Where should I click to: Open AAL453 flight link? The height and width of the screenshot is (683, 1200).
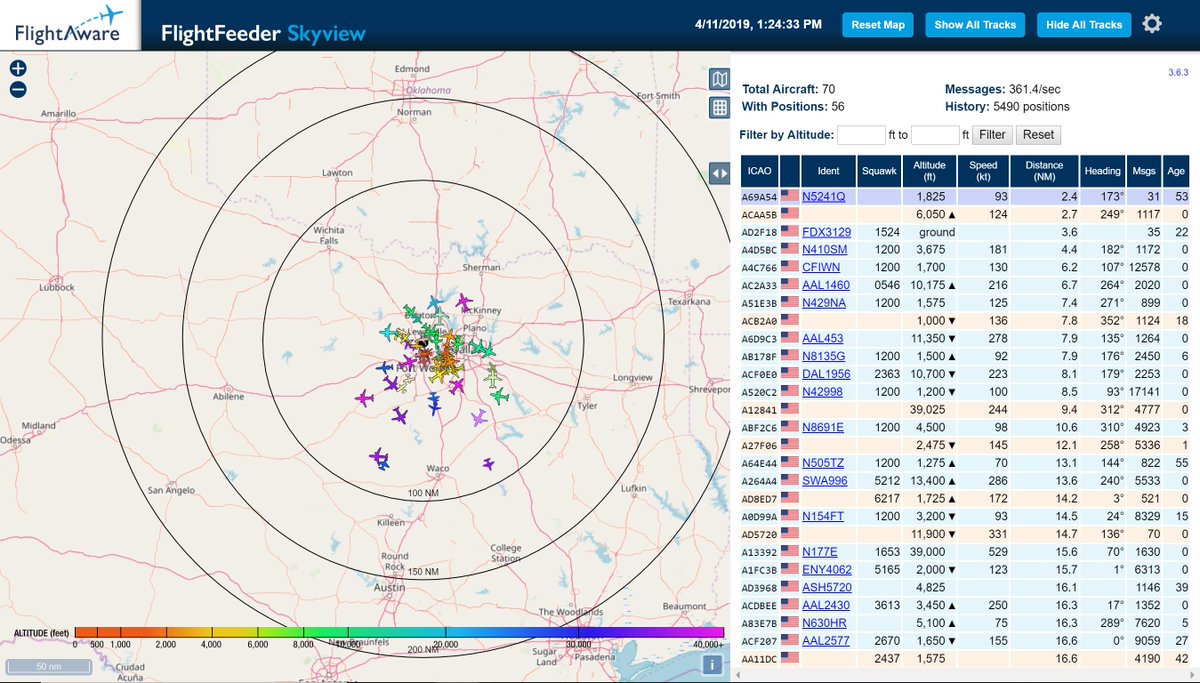(822, 337)
